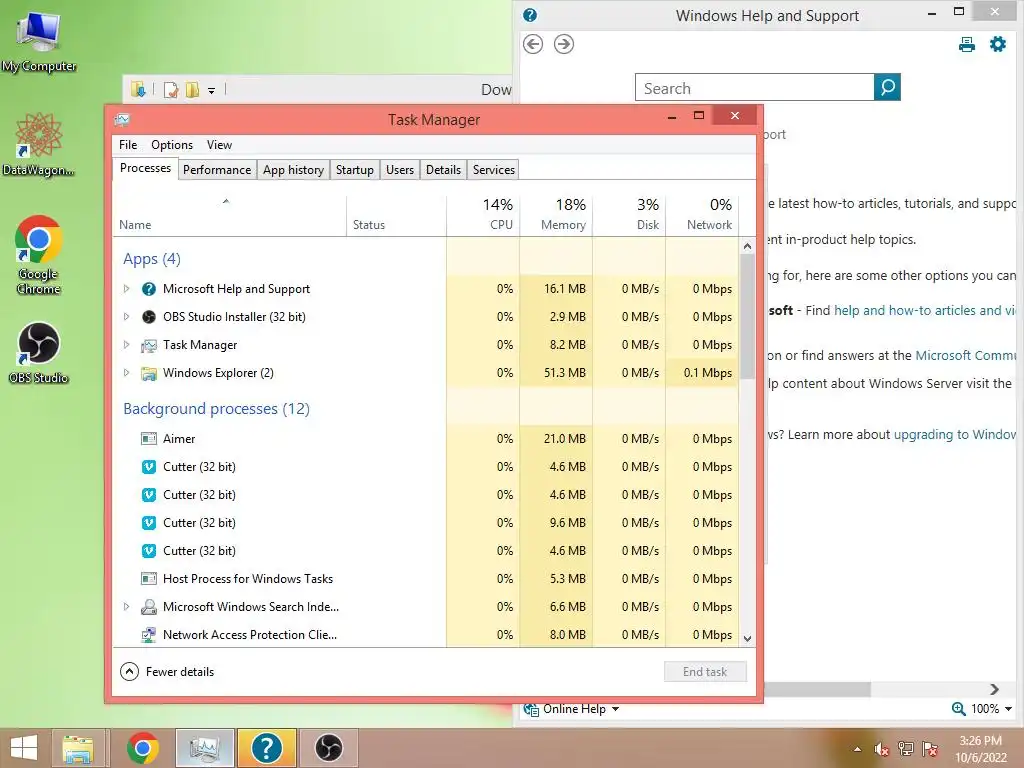Open Chrome from the taskbar
Viewport: 1024px width, 768px height.
[x=143, y=748]
